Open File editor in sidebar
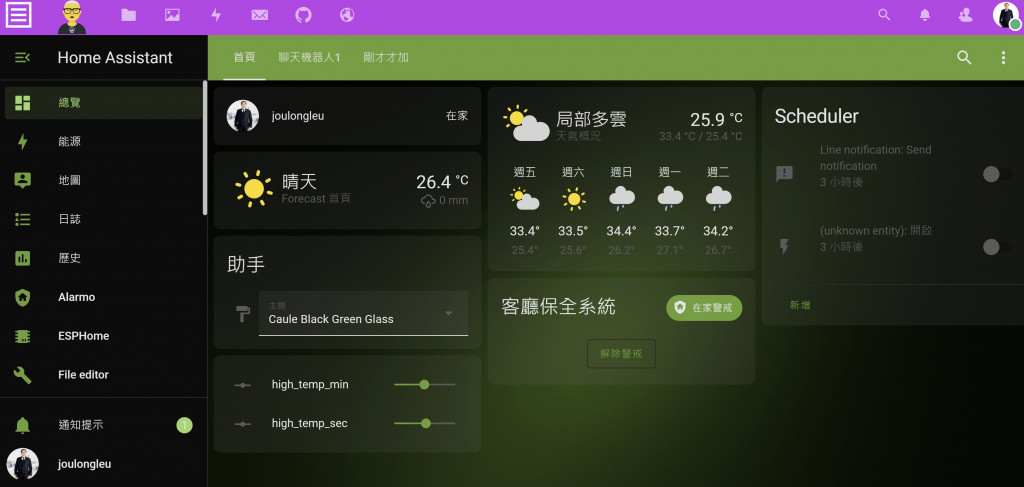 [104, 375]
